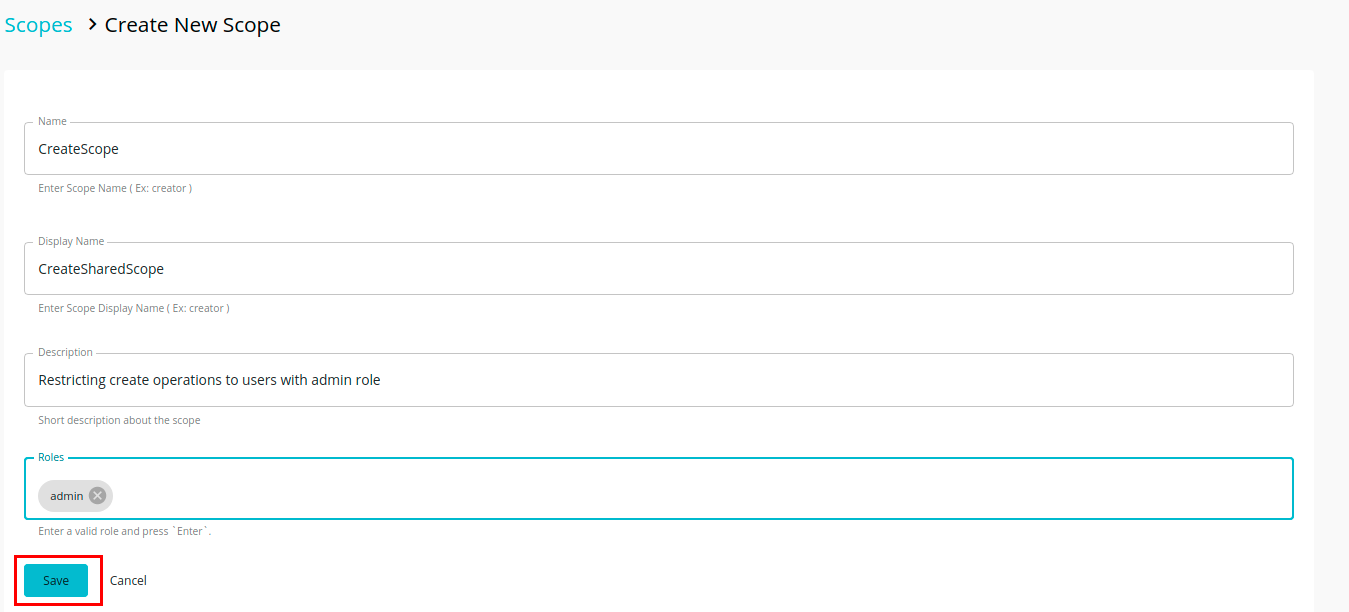Click the scope description helper text
The image size is (1349, 612).
point(119,420)
